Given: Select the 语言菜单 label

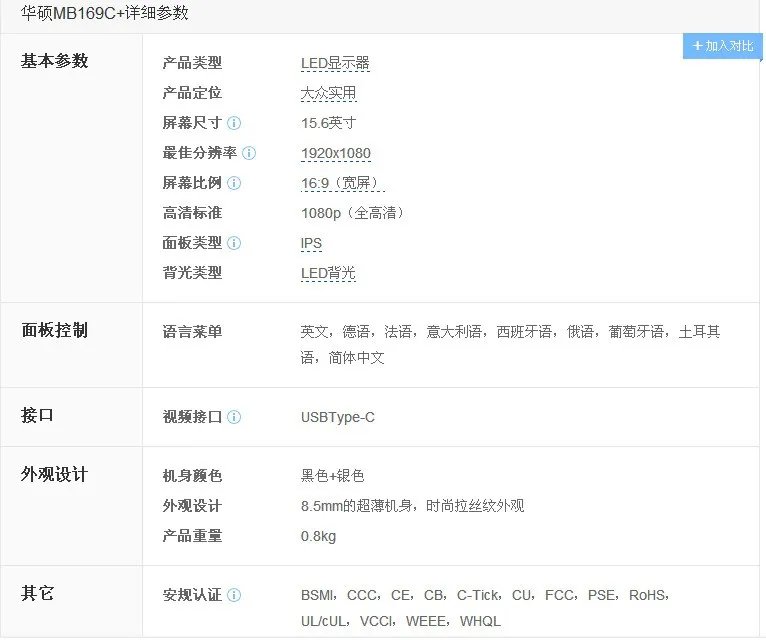Looking at the screenshot, I should 192,332.
